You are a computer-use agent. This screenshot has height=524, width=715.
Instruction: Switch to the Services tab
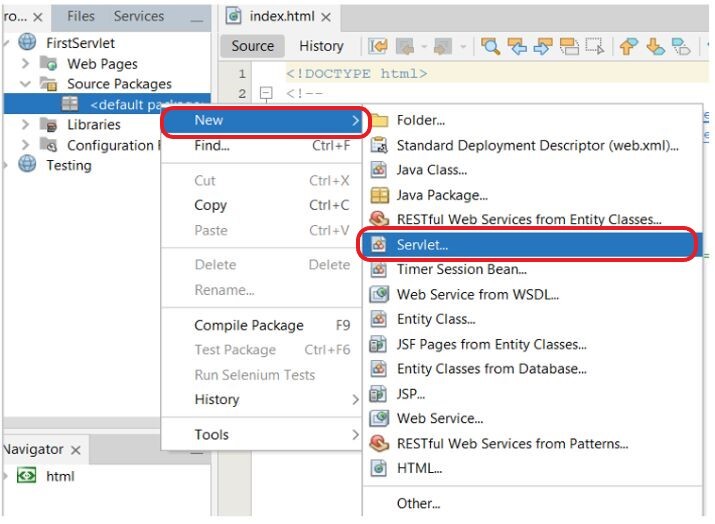(138, 16)
